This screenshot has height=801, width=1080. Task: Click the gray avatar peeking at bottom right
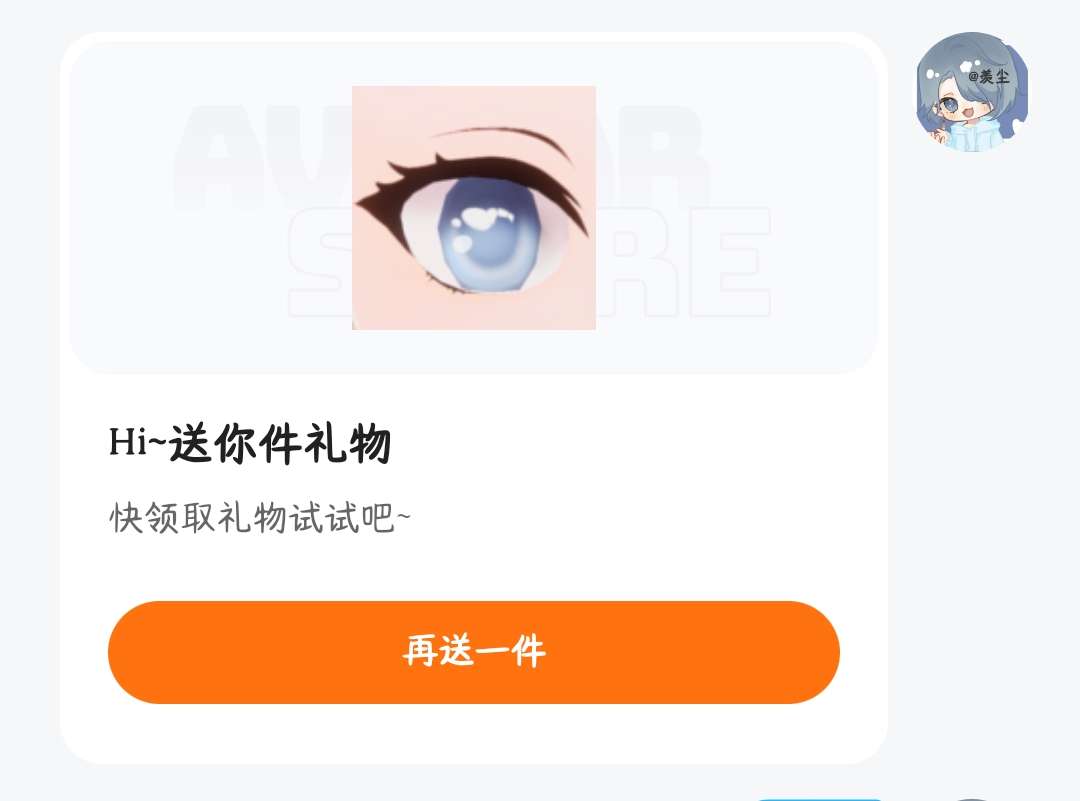point(971,799)
